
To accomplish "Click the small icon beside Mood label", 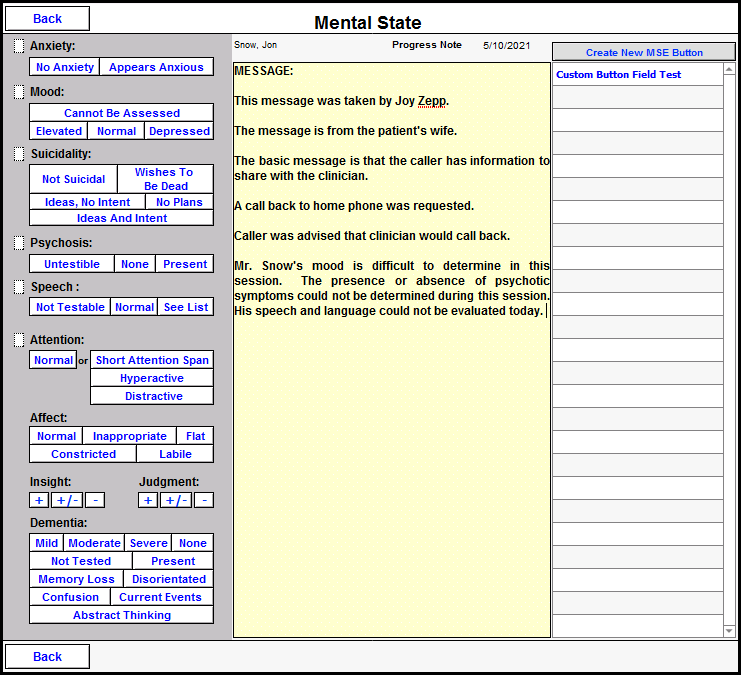I will click(19, 92).
